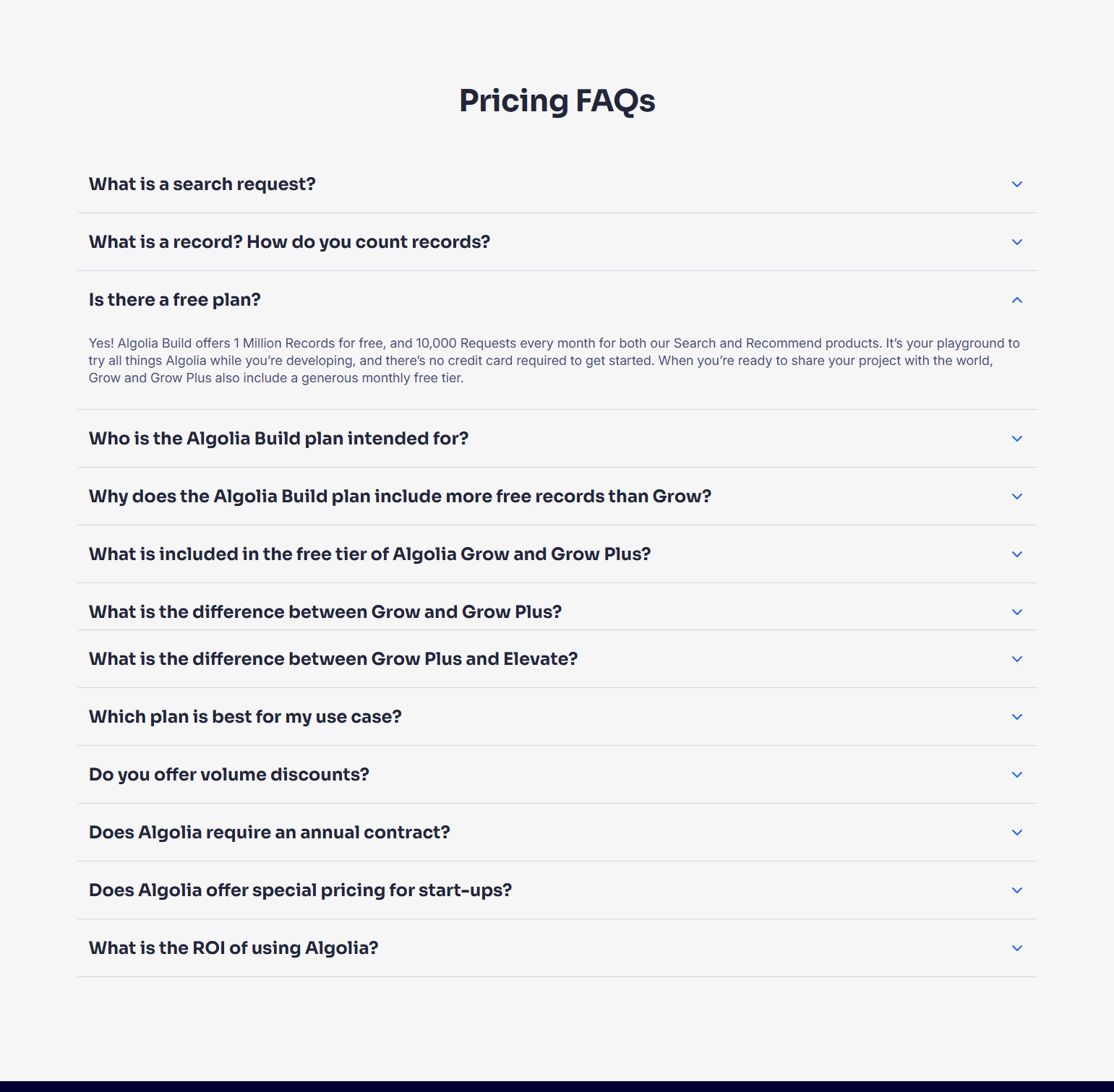
Task: Click the upward chevron next to the free plan question
Action: [x=1017, y=299]
